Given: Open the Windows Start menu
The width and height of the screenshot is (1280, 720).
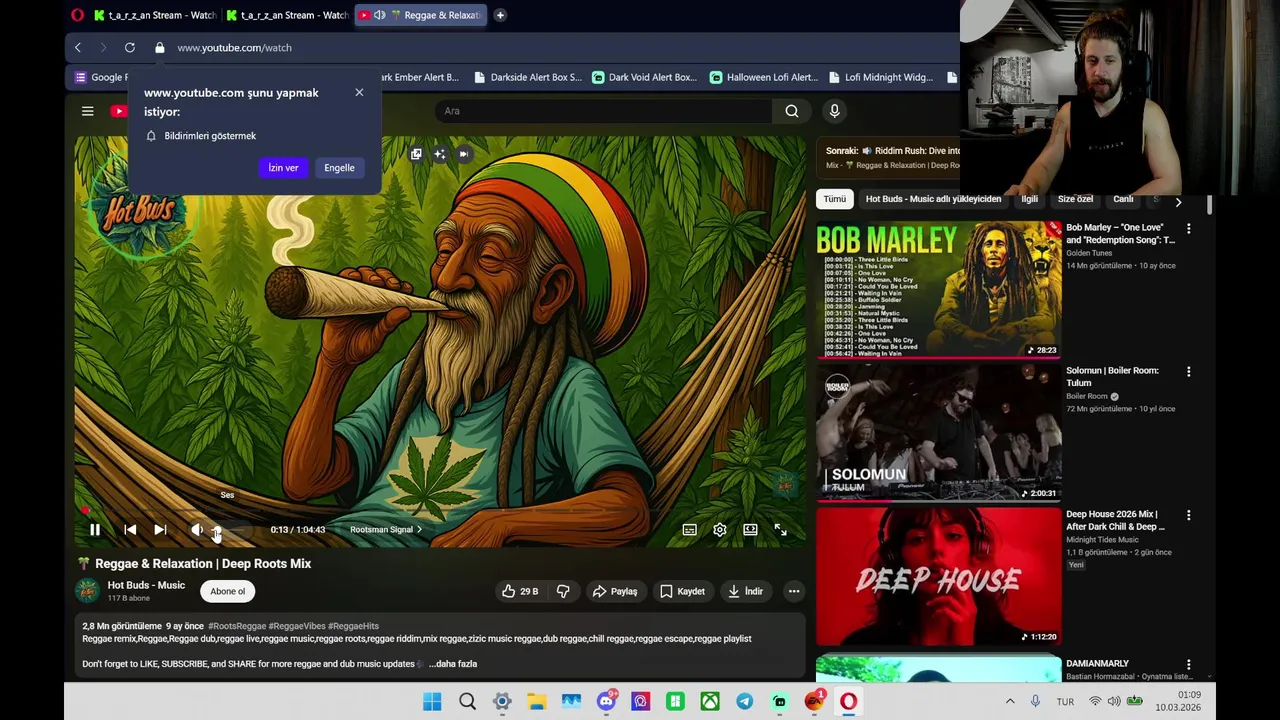Looking at the screenshot, I should [432, 702].
